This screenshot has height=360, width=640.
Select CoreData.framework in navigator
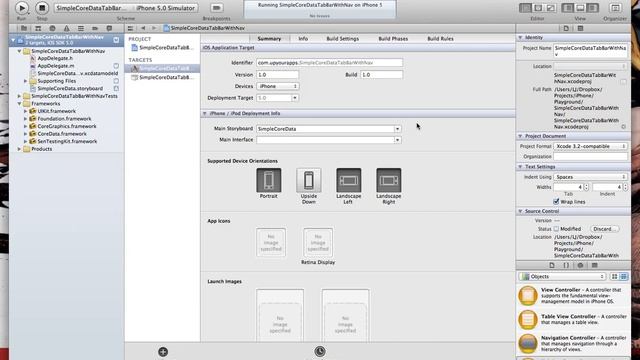(62, 134)
